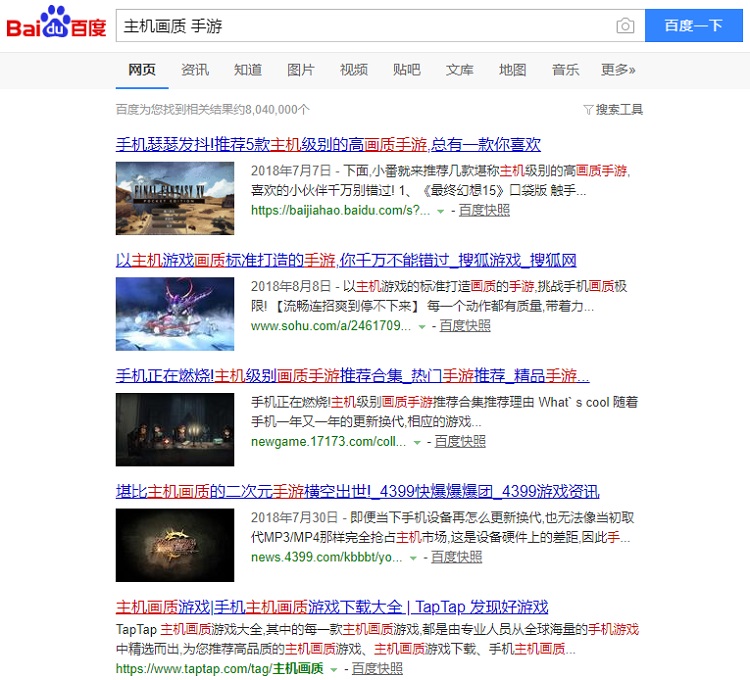The width and height of the screenshot is (750, 680).
Task: Click the thumbnail of the 4399 result
Action: point(175,545)
